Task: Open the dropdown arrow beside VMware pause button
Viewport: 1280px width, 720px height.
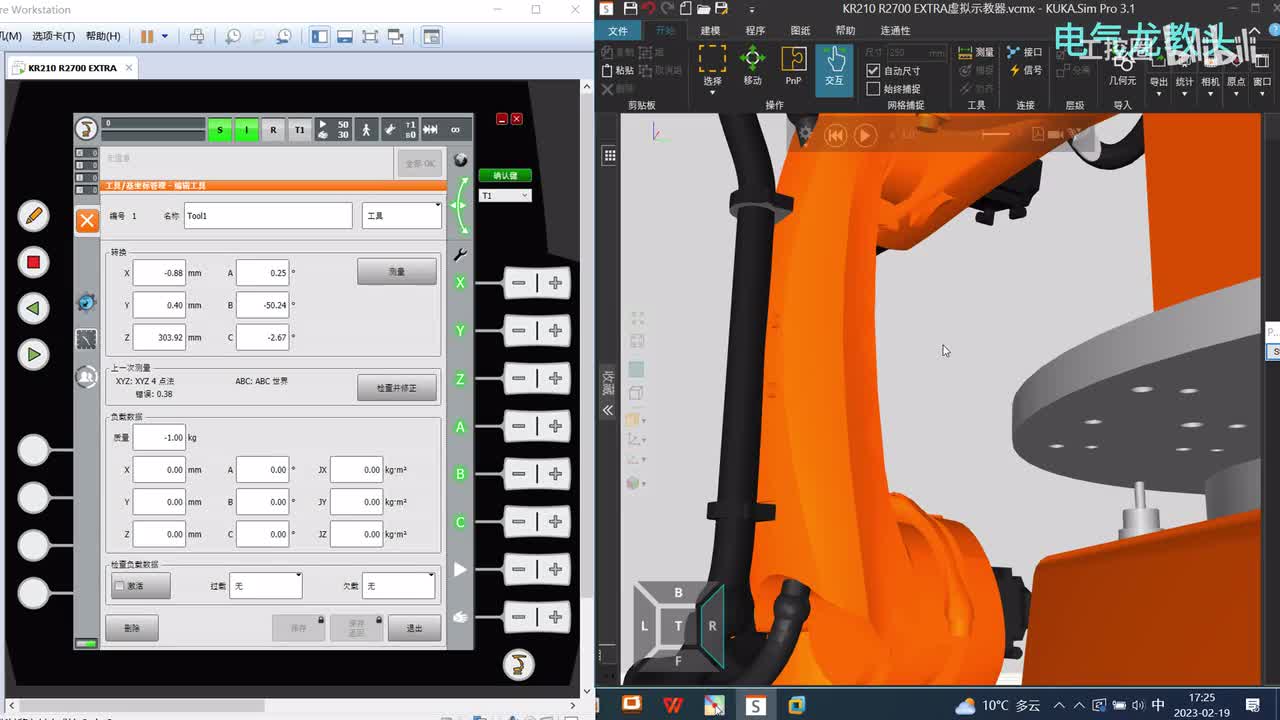Action: click(165, 36)
